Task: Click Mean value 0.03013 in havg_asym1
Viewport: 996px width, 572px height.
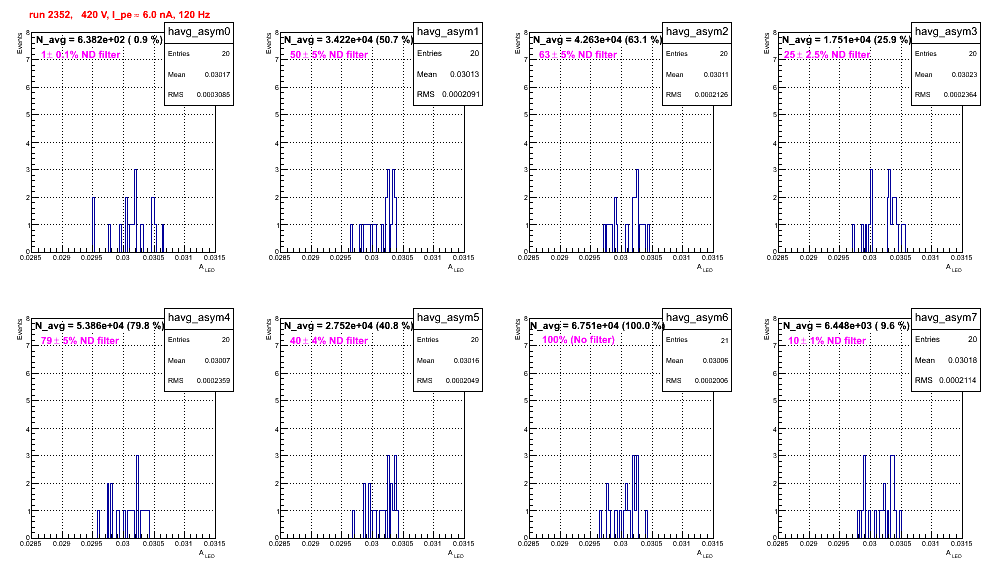Action: tap(464, 74)
